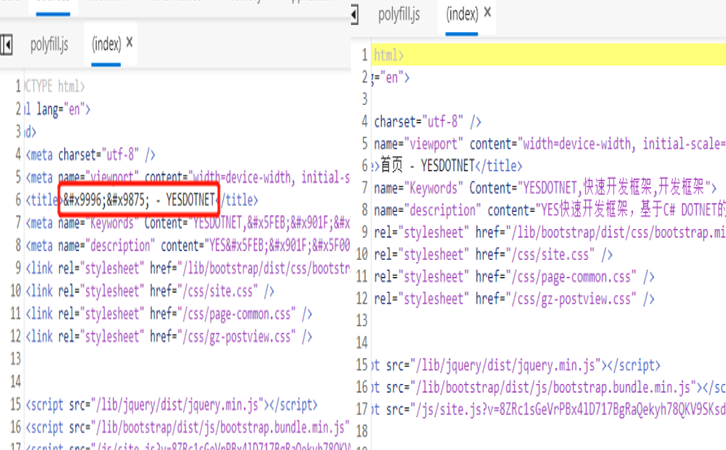
Task: Click the page-common.css line in left panel
Action: [169, 314]
